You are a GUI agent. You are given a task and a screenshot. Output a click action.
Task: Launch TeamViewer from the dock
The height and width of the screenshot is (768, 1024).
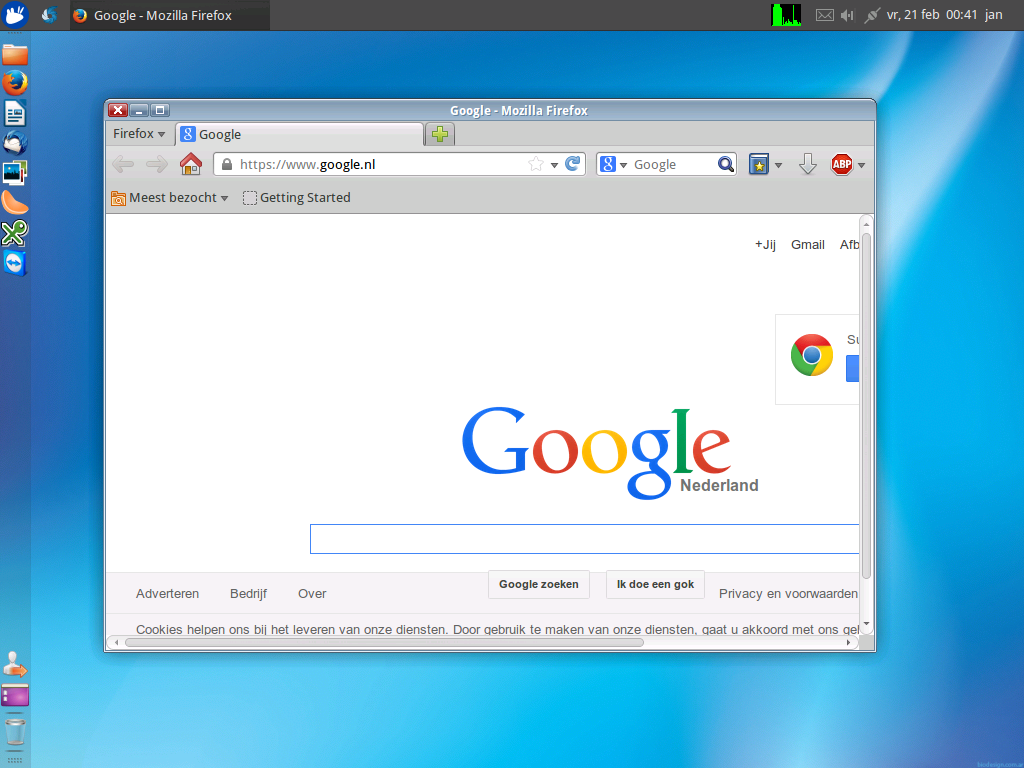pyautogui.click(x=14, y=263)
